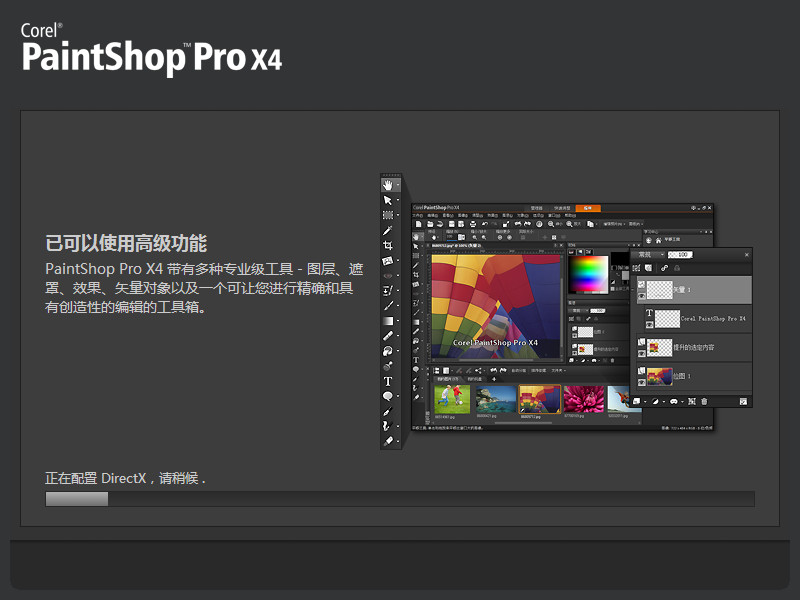The image size is (800, 600).
Task: Select the Pick arrow tool in the enlarged tool strip
Action: click(x=388, y=200)
